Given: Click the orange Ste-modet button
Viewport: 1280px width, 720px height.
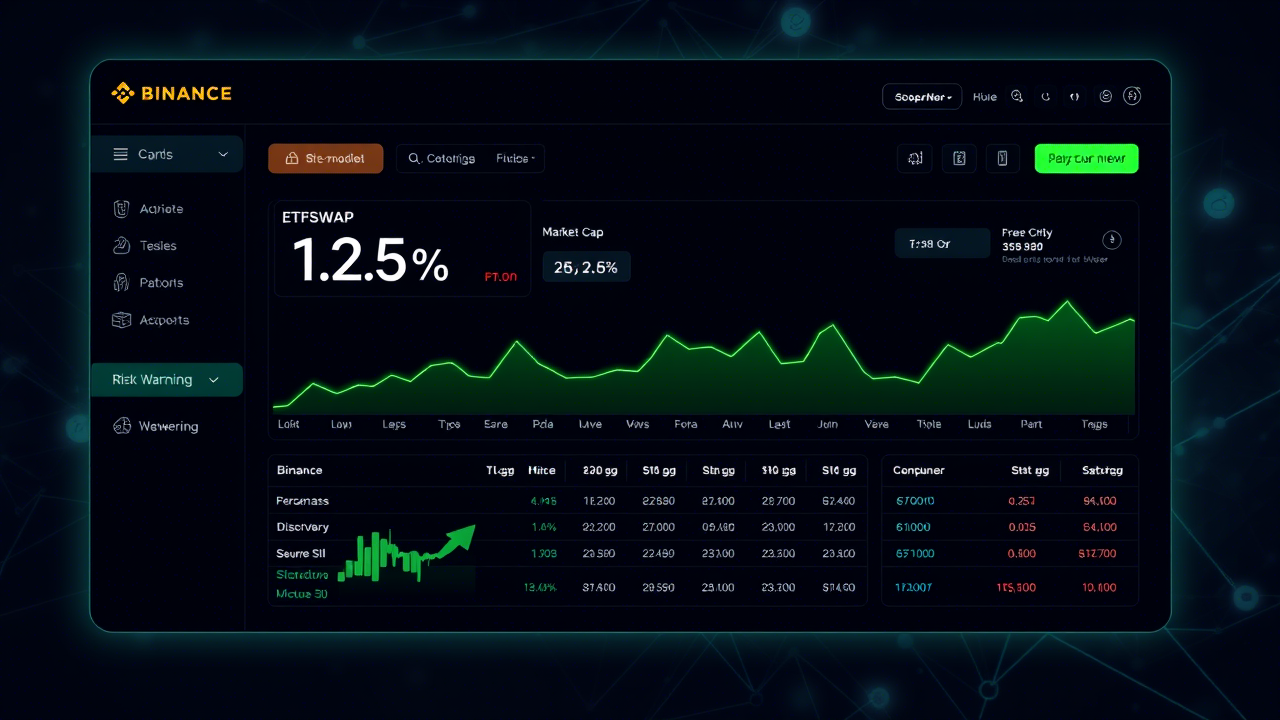Looking at the screenshot, I should 325,158.
